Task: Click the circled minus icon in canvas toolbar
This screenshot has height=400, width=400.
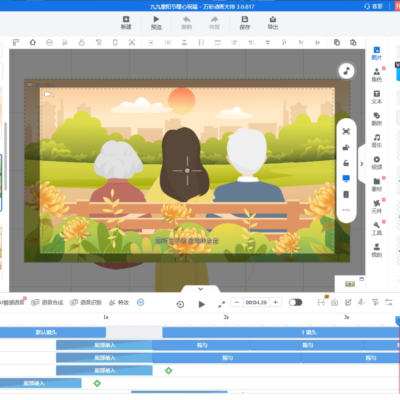Action: (x=49, y=42)
